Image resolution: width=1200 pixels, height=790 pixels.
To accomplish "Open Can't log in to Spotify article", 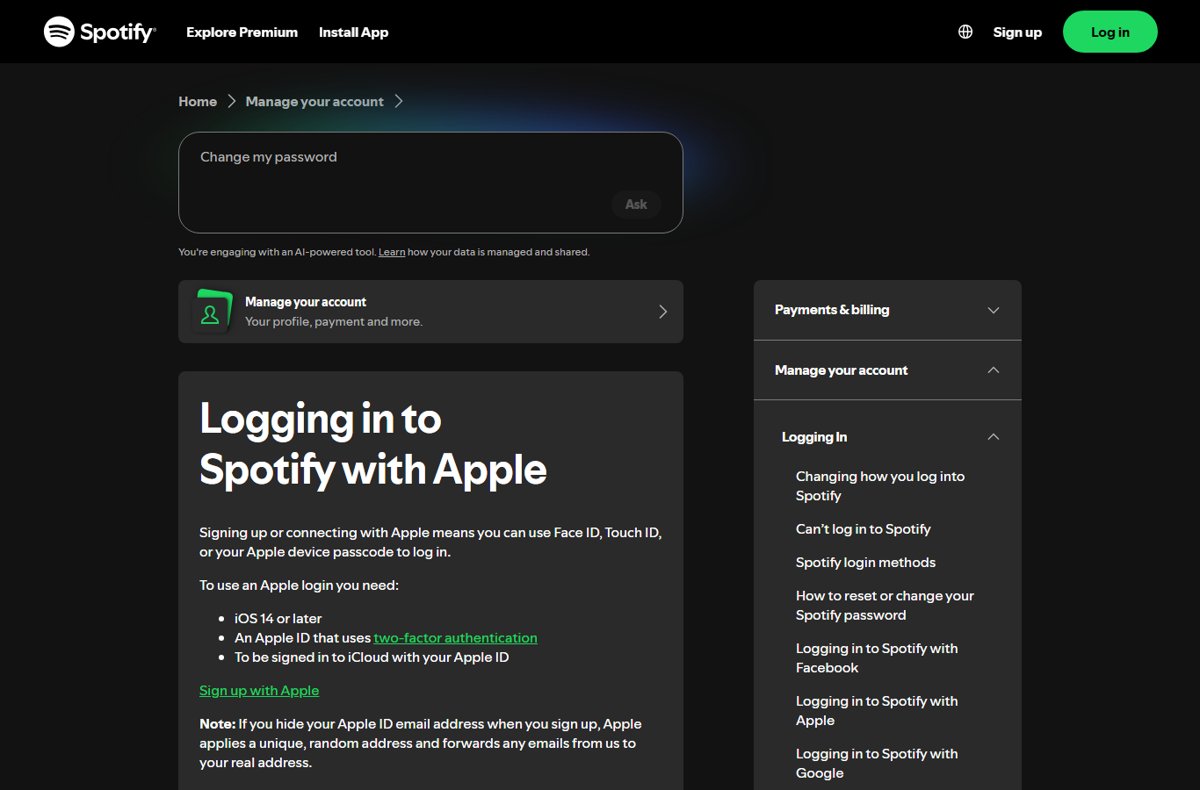I will click(x=863, y=529).
